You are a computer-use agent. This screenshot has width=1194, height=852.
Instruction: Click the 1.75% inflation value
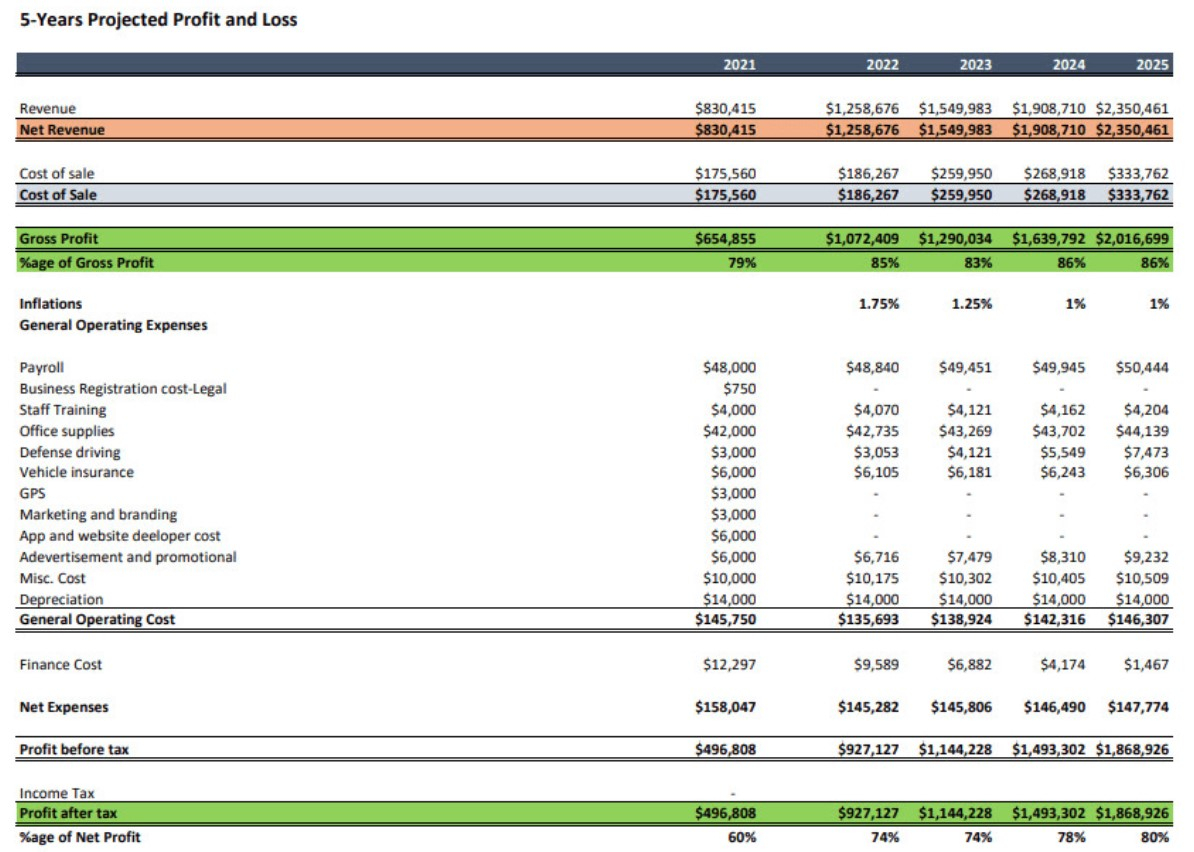(x=878, y=304)
